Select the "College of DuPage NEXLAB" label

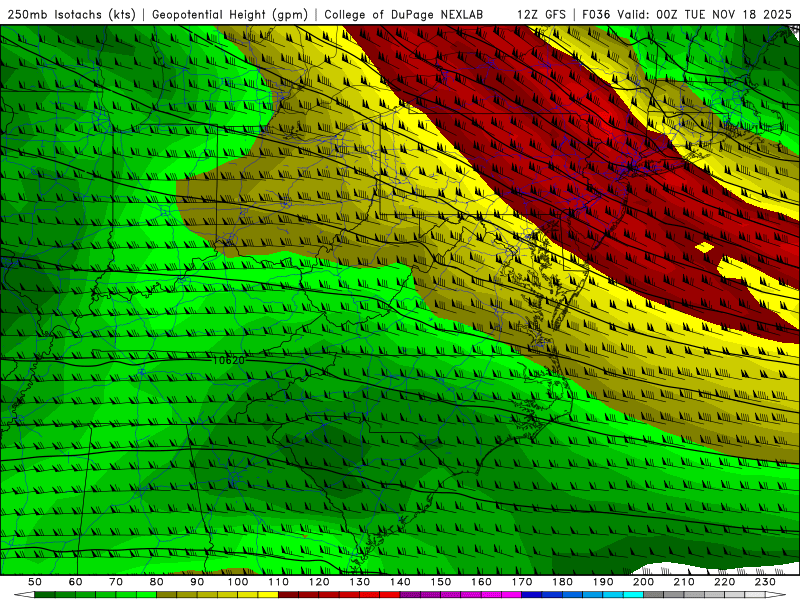tap(404, 14)
